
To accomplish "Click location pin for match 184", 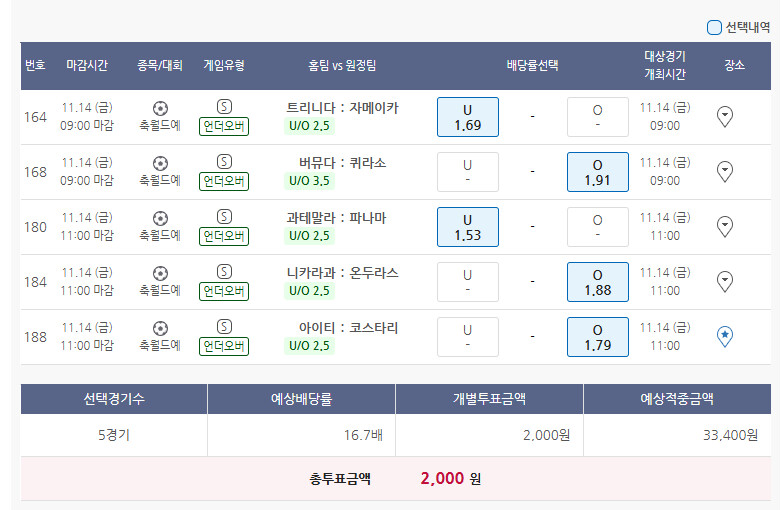I will [x=726, y=282].
